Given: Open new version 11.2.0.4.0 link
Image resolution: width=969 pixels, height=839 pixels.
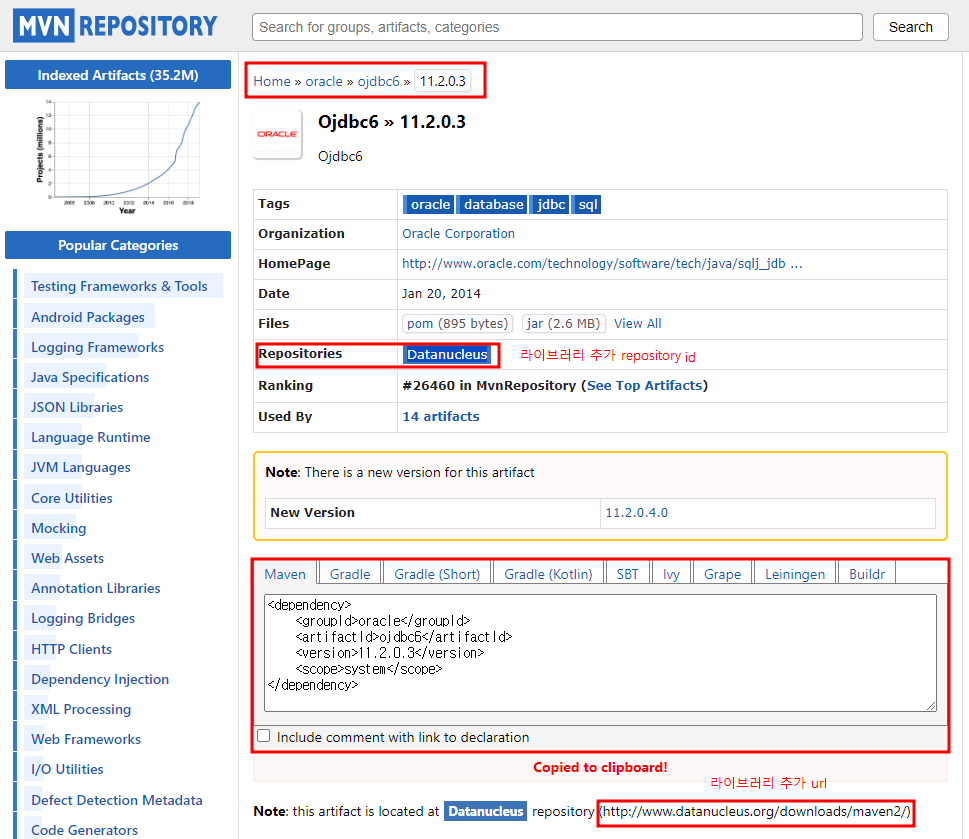Looking at the screenshot, I should pos(637,513).
